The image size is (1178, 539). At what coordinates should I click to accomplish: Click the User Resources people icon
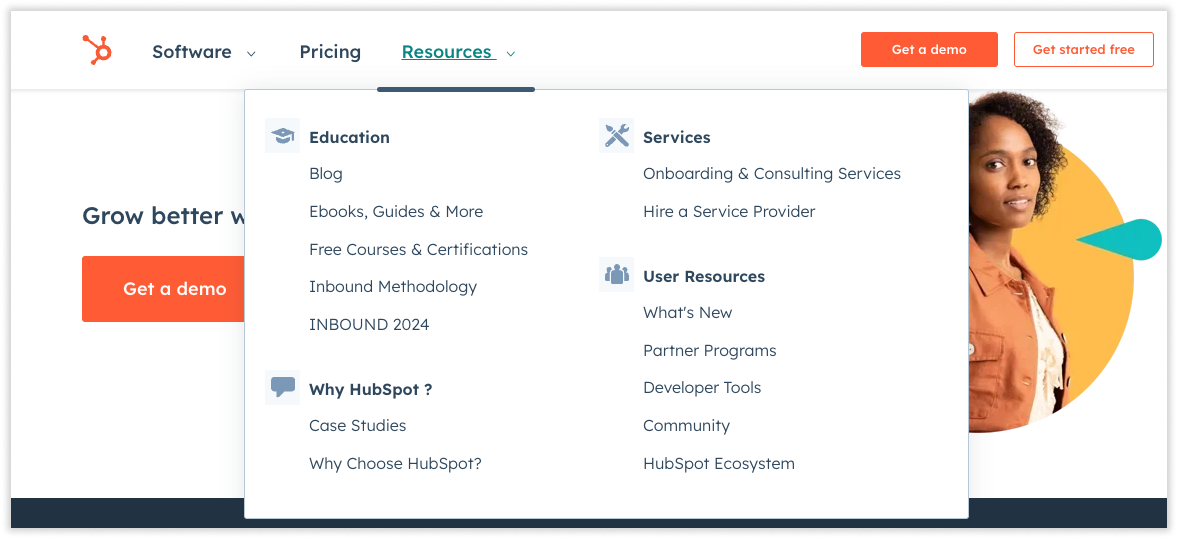tap(617, 275)
